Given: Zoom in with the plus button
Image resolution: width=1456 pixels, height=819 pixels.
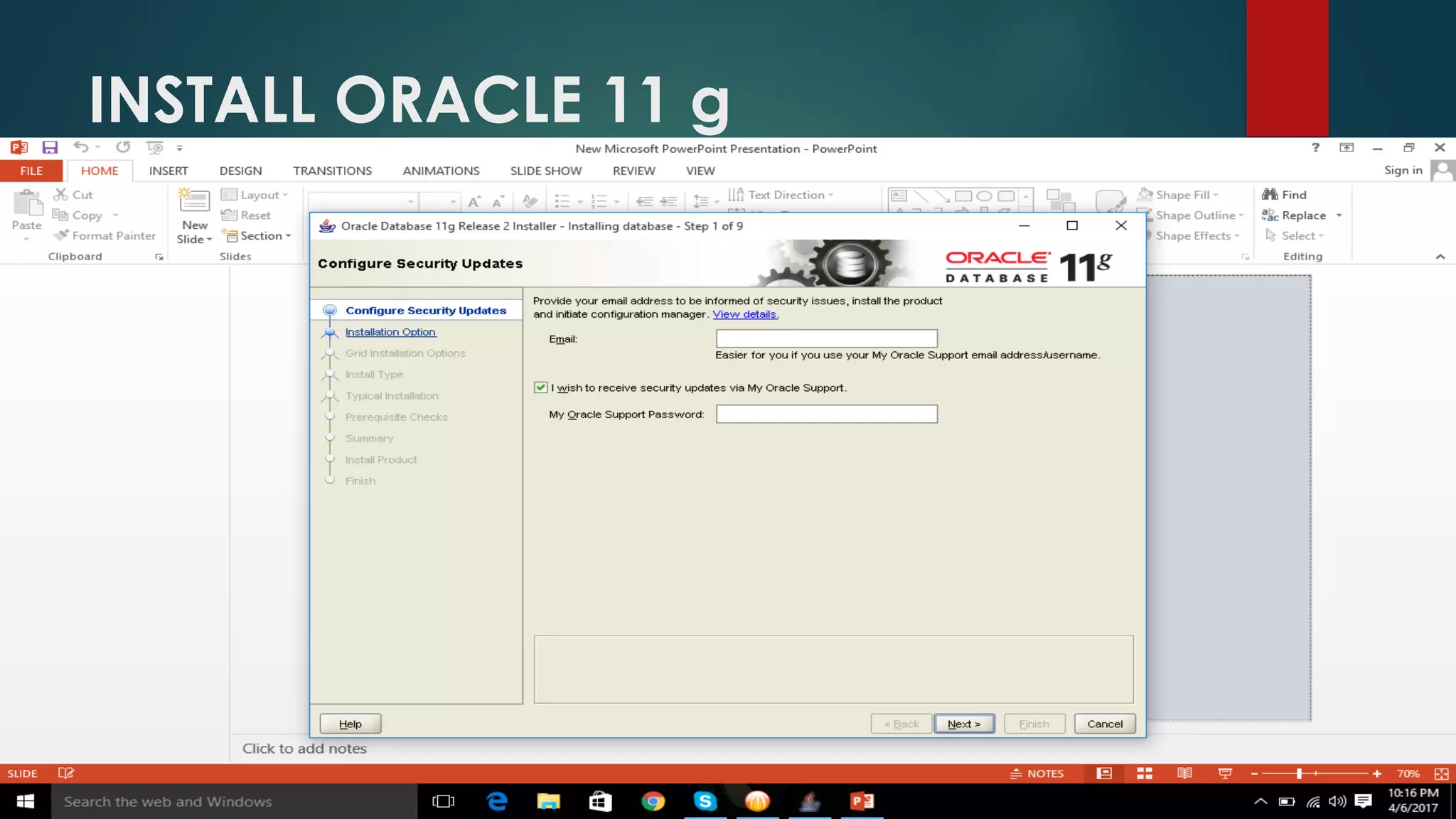Looking at the screenshot, I should [1377, 773].
